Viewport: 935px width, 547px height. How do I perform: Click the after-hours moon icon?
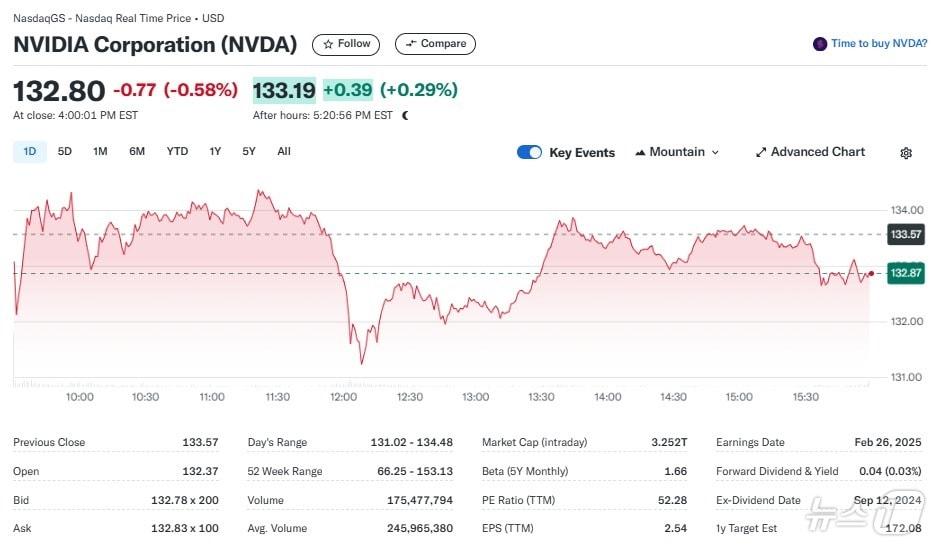[x=405, y=116]
